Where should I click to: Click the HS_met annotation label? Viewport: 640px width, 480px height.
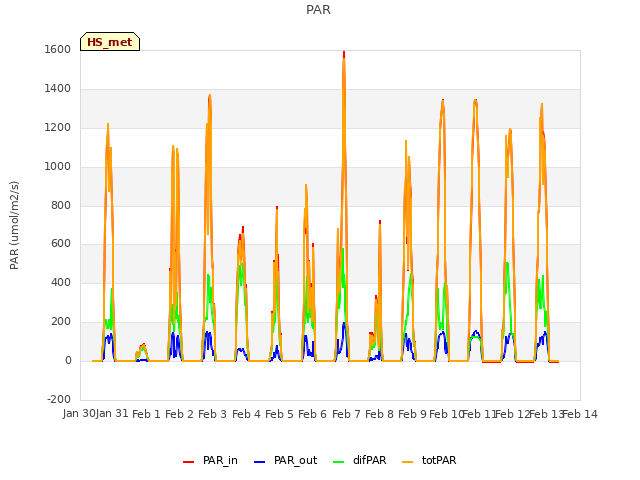110,42
